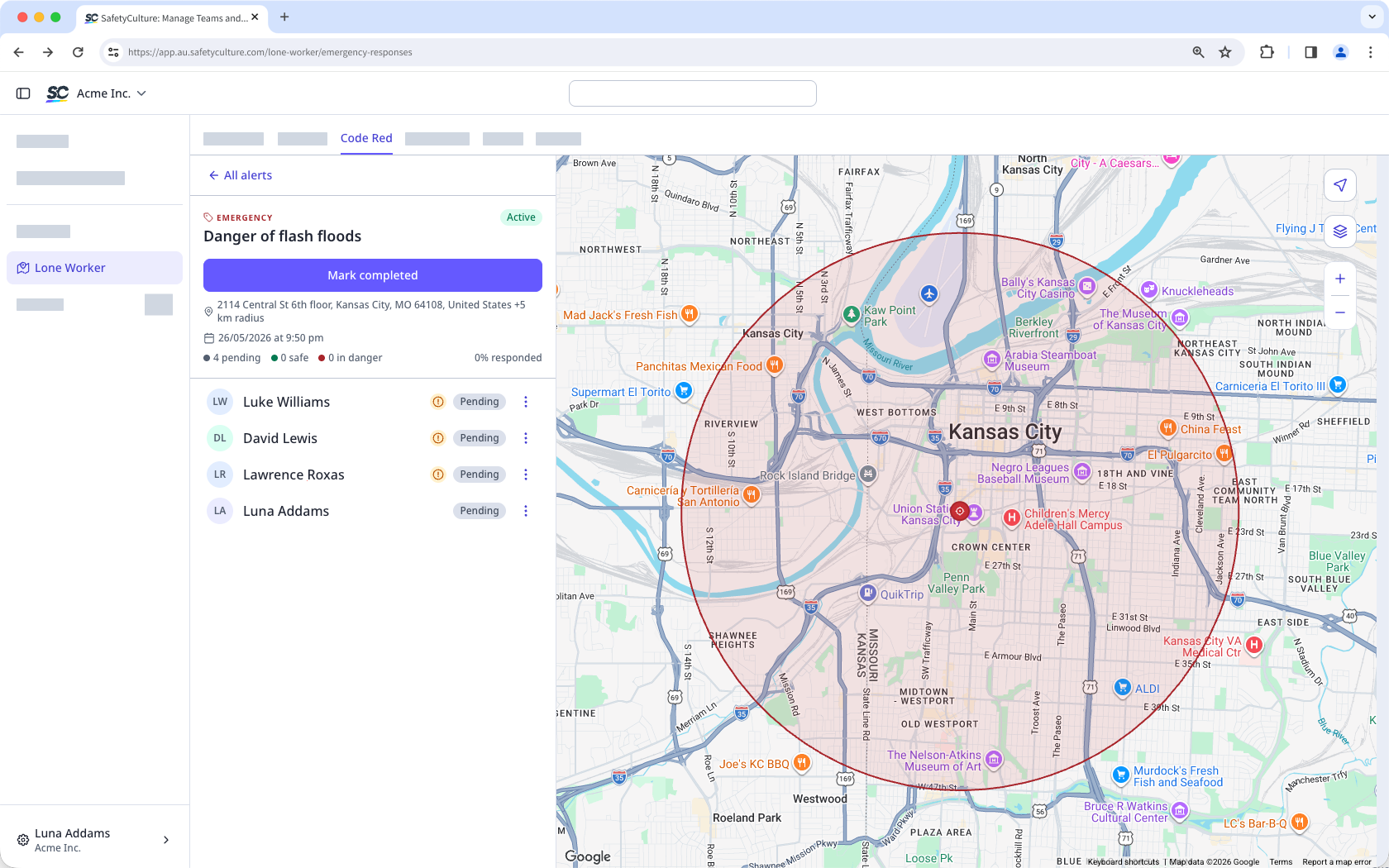Select the LA avatar for Luna Addams
Image resolution: width=1389 pixels, height=868 pixels.
pos(220,511)
